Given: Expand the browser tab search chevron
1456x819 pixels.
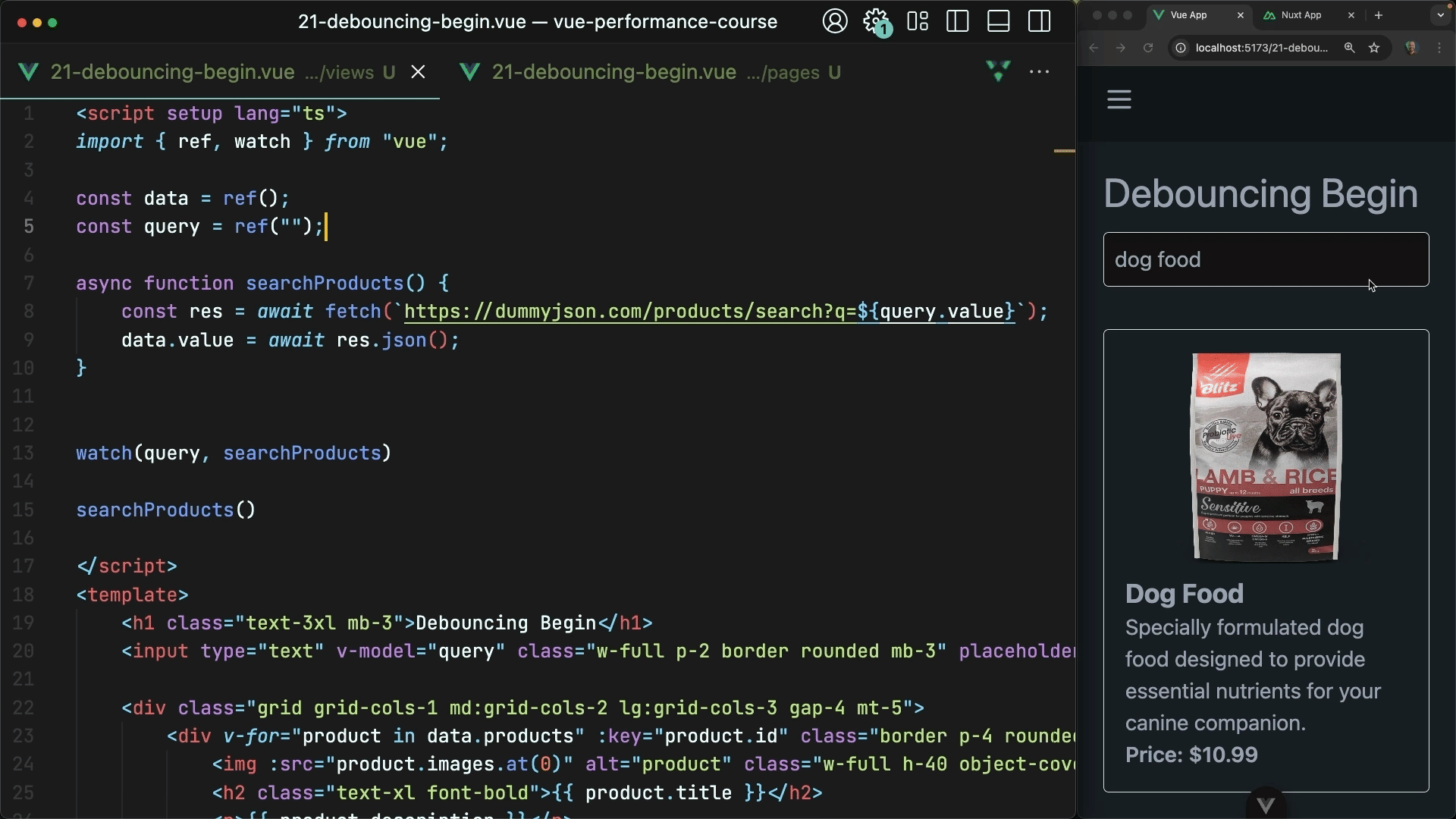Looking at the screenshot, I should click(1440, 15).
